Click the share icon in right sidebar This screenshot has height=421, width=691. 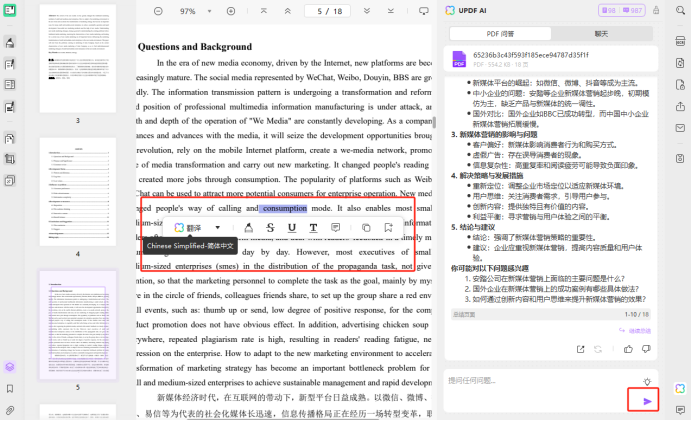[680, 106]
